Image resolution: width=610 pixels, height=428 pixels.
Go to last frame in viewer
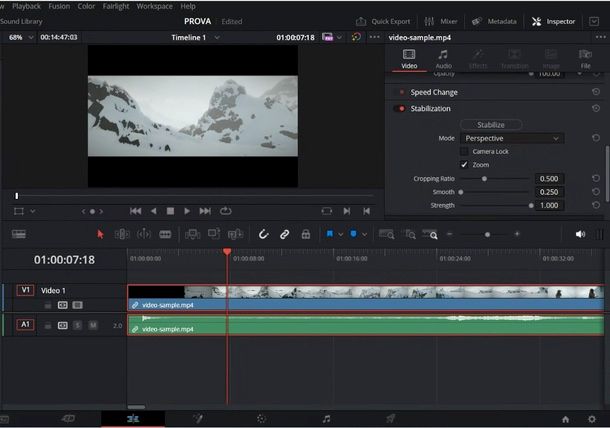tap(205, 211)
